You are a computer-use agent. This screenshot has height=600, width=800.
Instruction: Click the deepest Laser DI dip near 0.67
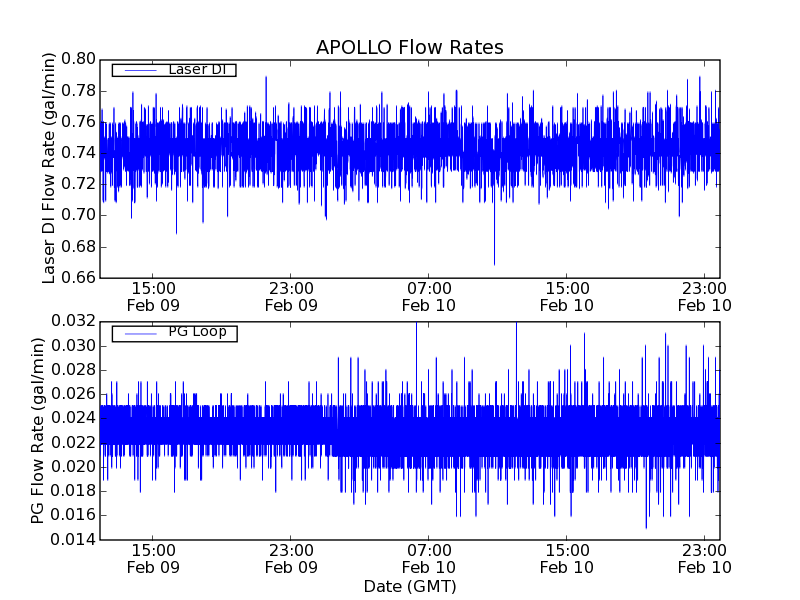click(x=494, y=263)
